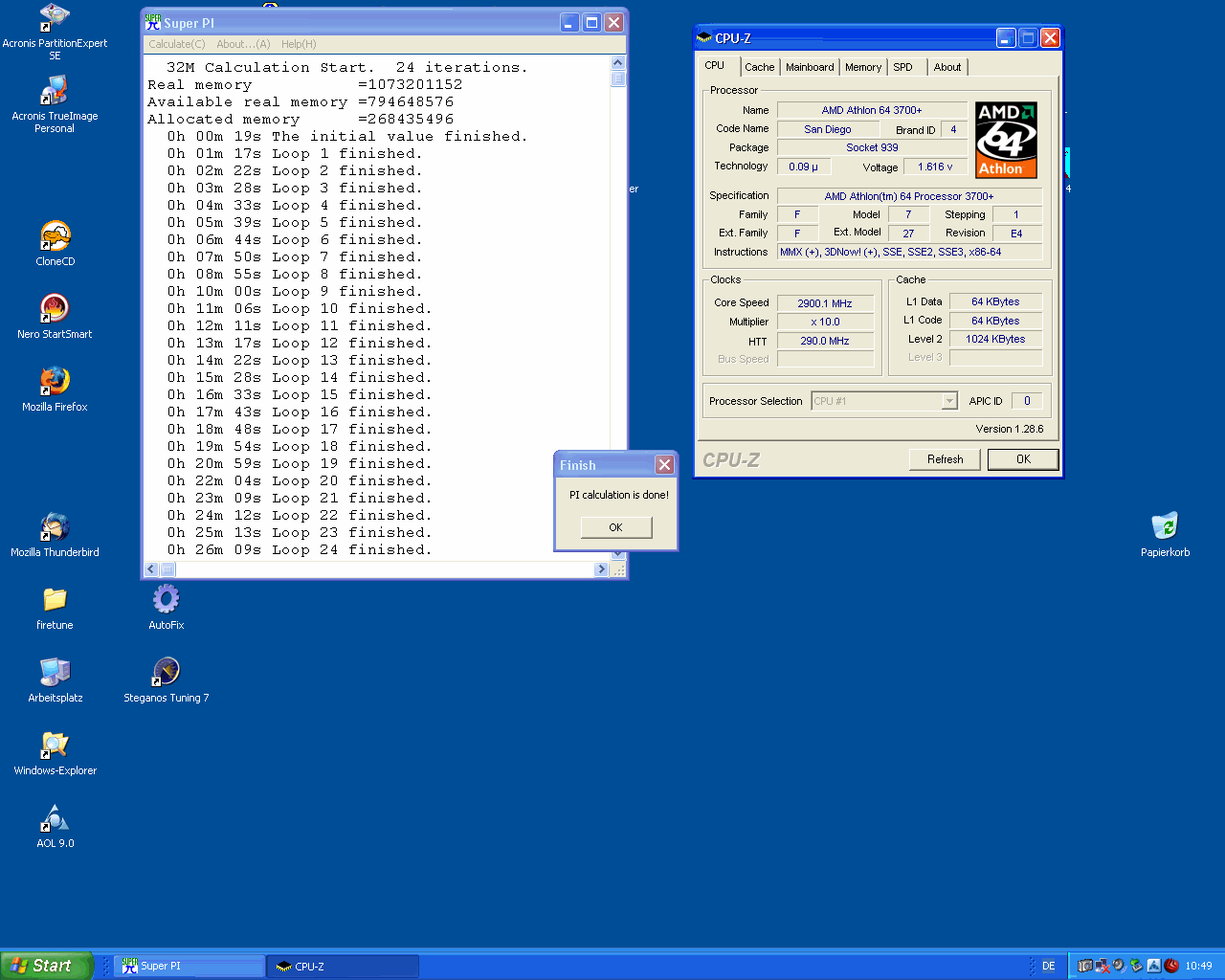Viewport: 1225px width, 980px height.
Task: Select the AutoFix gear icon
Action: click(166, 600)
